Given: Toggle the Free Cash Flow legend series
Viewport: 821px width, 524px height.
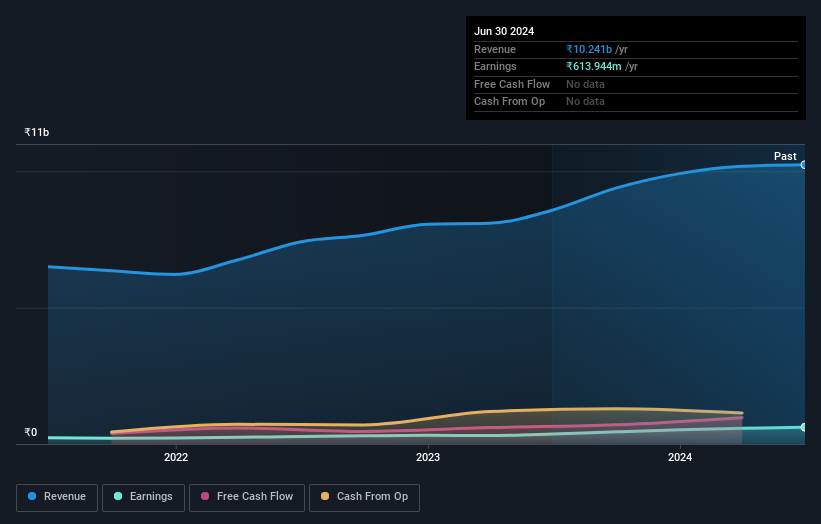Looking at the screenshot, I should [247, 497].
